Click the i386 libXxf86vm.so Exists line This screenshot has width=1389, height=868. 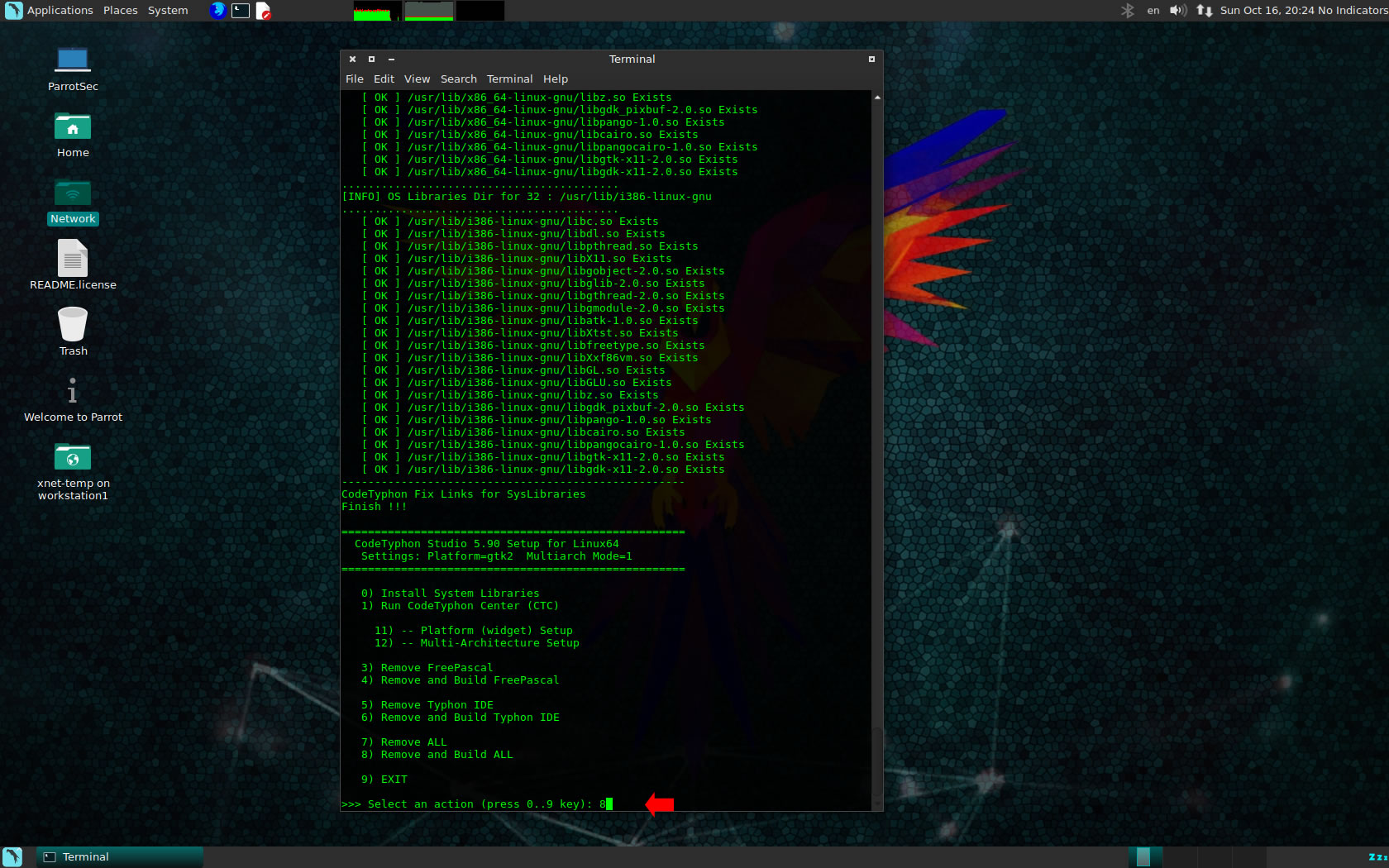pyautogui.click(x=529, y=357)
